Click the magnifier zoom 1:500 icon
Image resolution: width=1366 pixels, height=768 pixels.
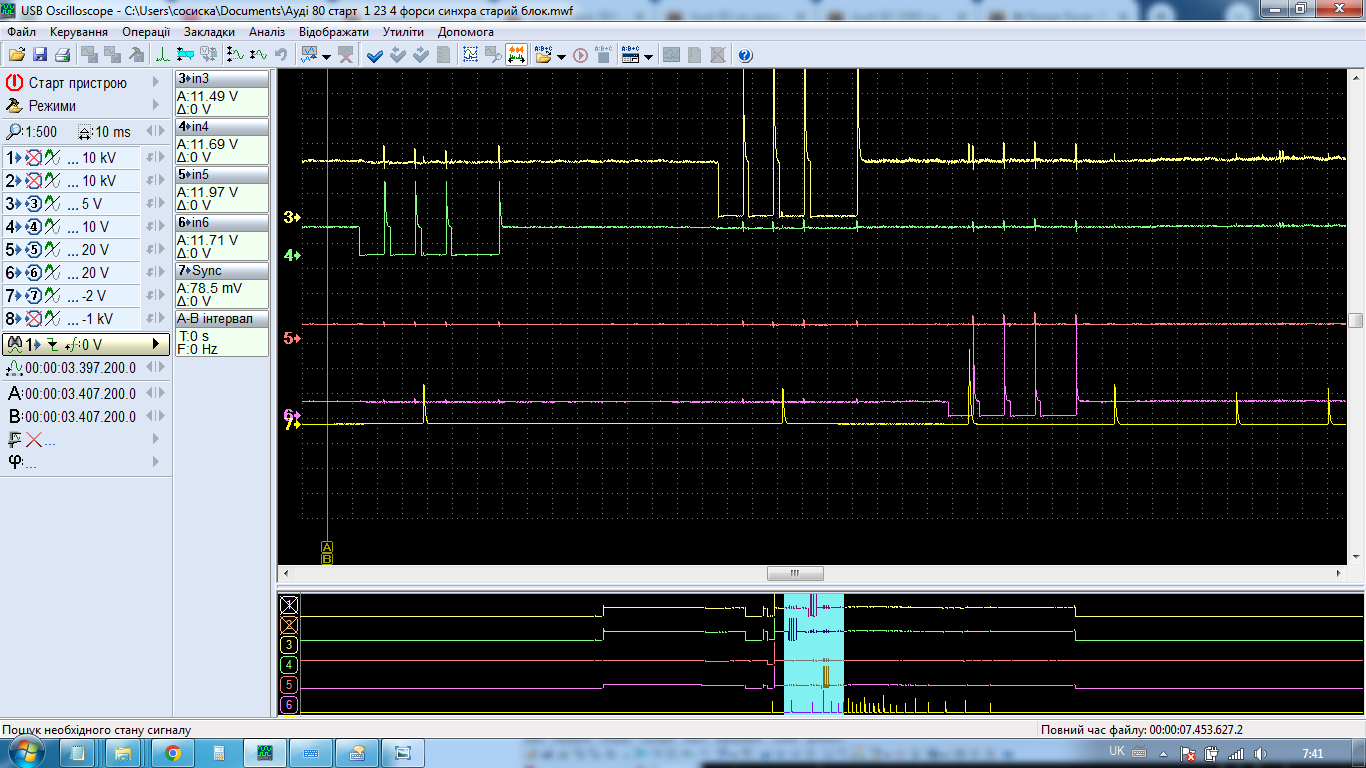13,132
